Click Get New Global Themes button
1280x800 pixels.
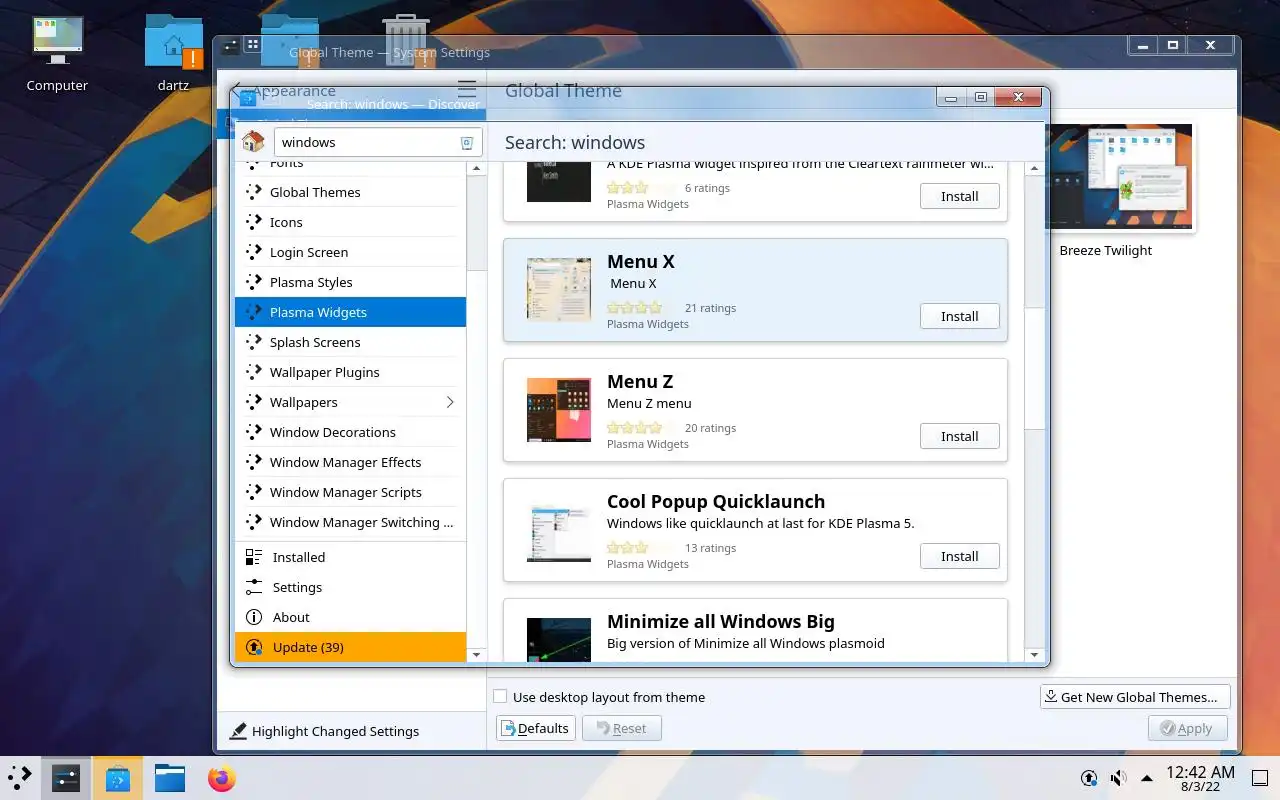point(1135,697)
